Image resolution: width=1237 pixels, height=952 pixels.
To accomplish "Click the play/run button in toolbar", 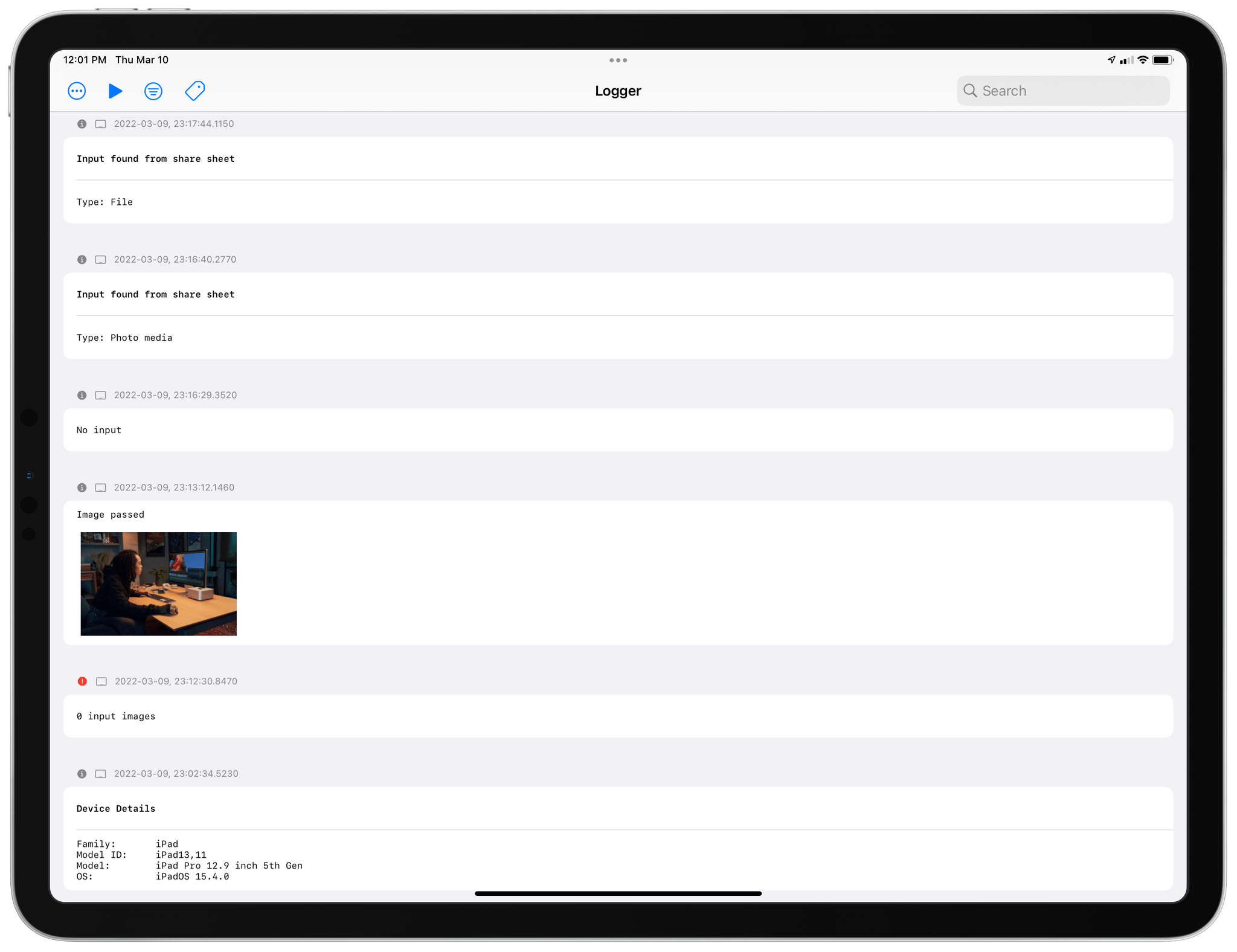I will tap(116, 91).
